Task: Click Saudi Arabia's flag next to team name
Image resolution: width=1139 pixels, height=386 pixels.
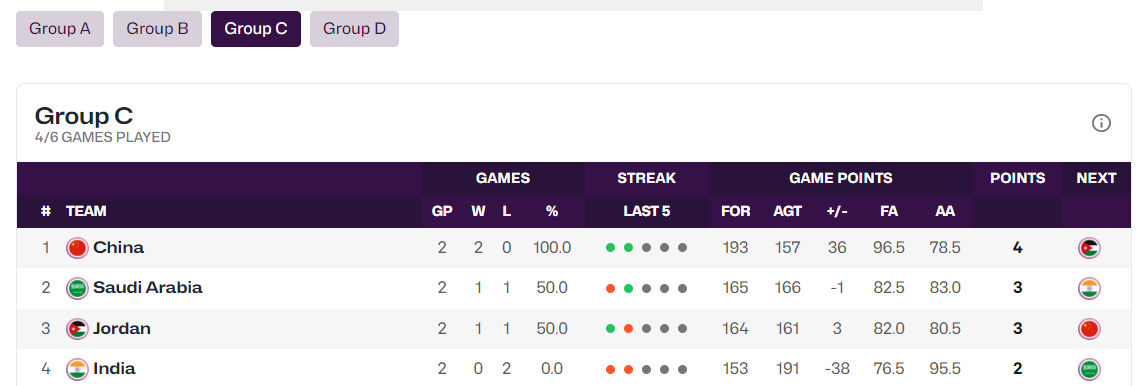Action: (x=77, y=288)
